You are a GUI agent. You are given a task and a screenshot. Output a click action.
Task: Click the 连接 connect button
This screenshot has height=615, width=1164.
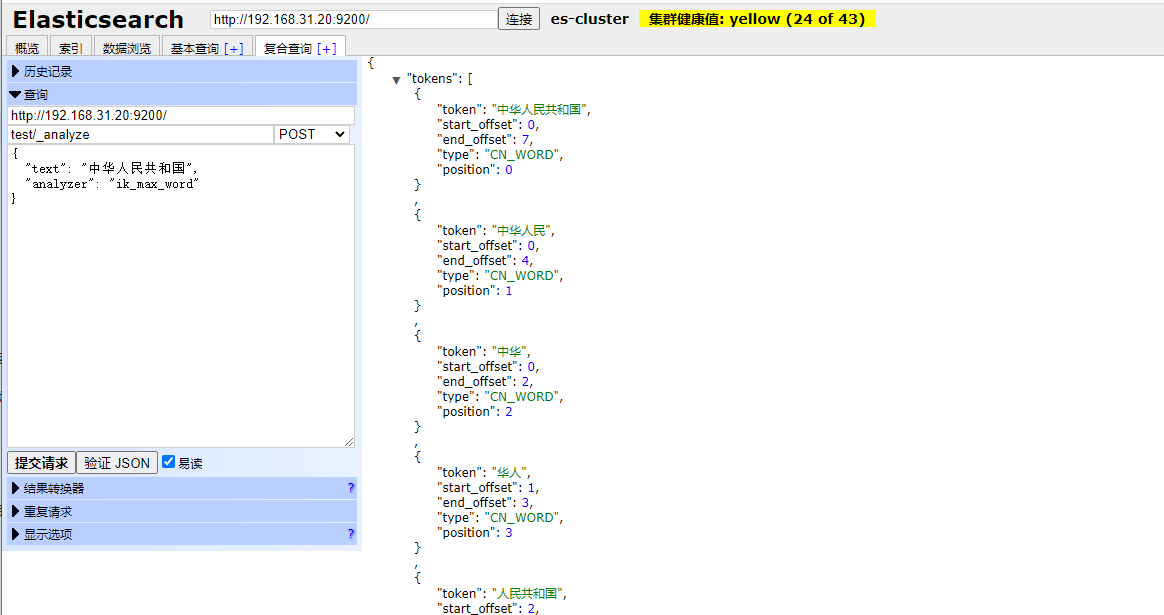pos(519,19)
